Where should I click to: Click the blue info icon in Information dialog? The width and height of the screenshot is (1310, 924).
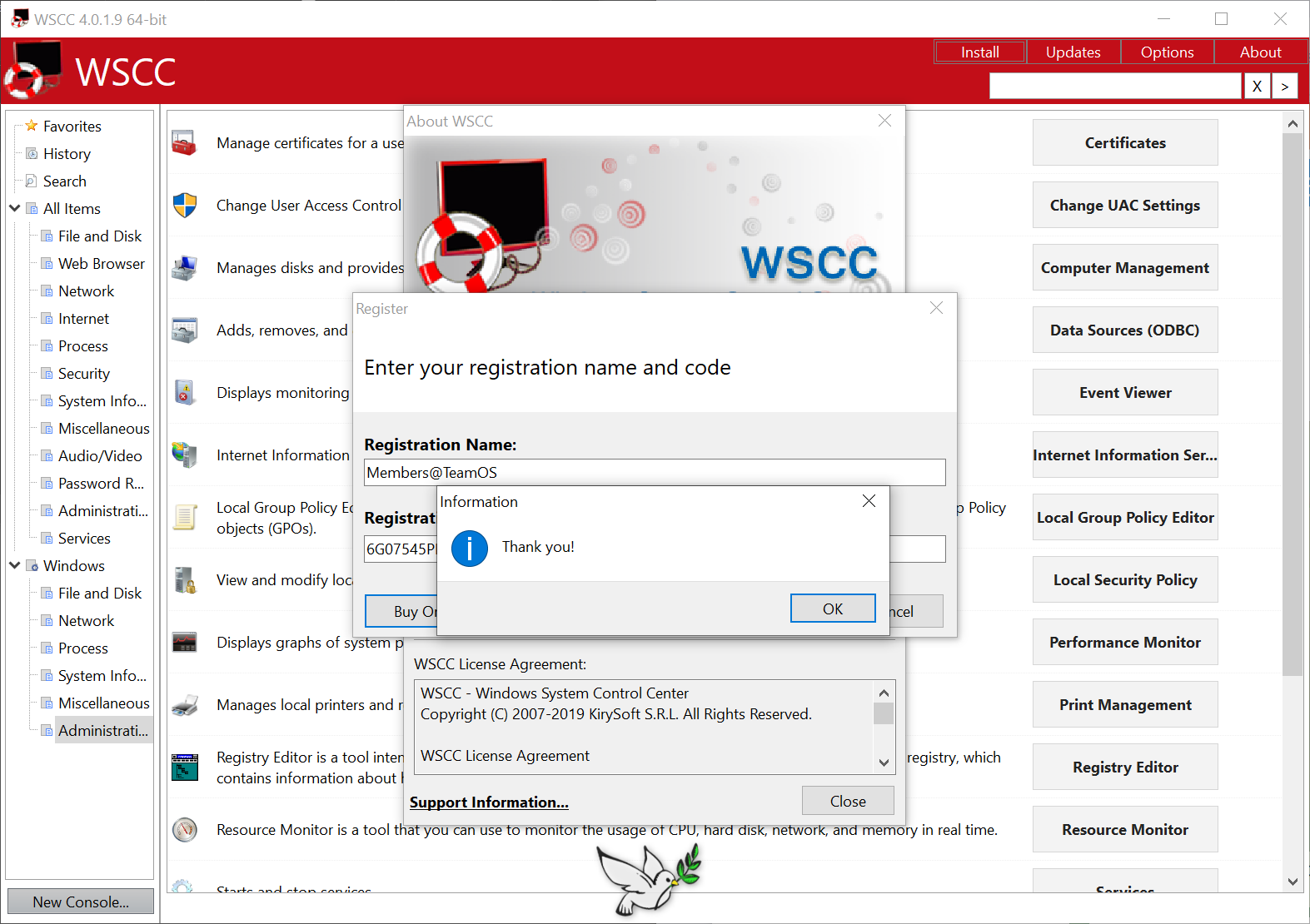470,549
